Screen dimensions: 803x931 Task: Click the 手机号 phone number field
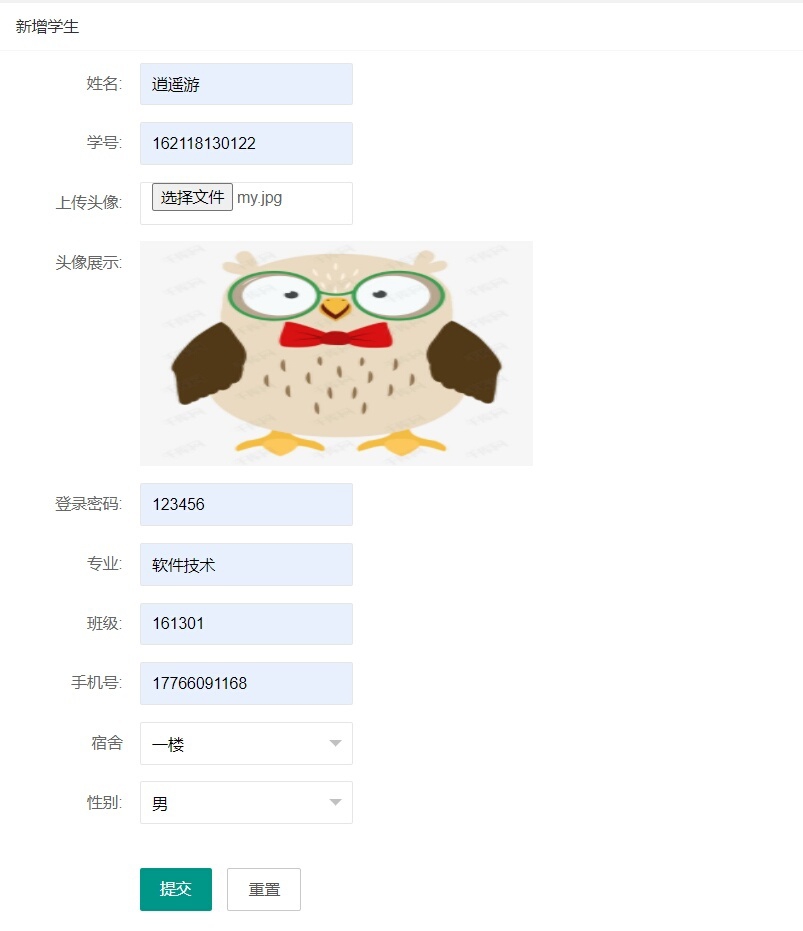click(246, 683)
